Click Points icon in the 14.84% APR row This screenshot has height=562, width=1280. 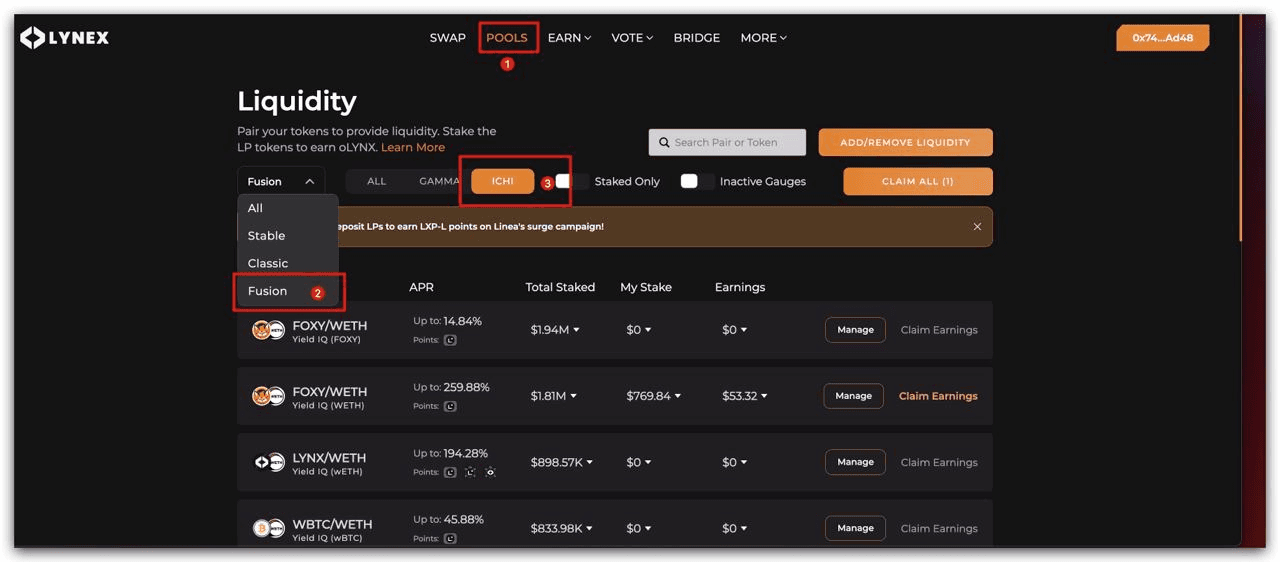450,340
